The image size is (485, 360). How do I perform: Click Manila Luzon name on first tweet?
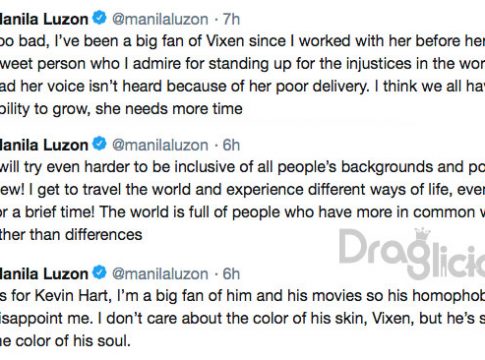[x=44, y=19]
